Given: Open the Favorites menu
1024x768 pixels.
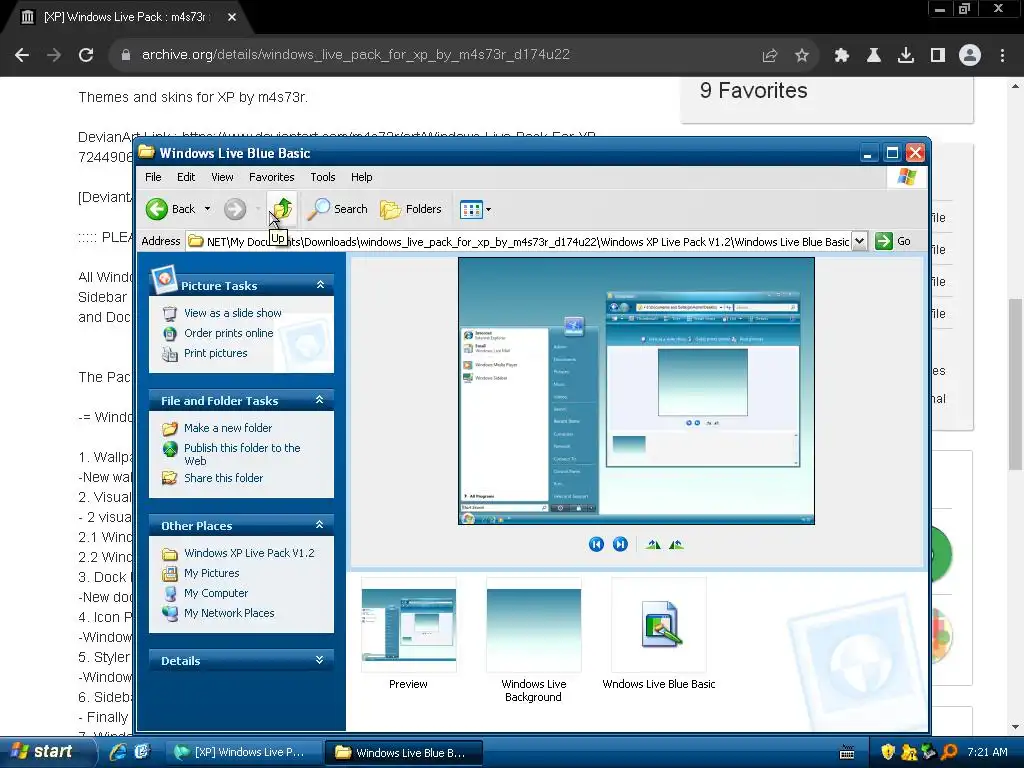Looking at the screenshot, I should click(x=272, y=177).
